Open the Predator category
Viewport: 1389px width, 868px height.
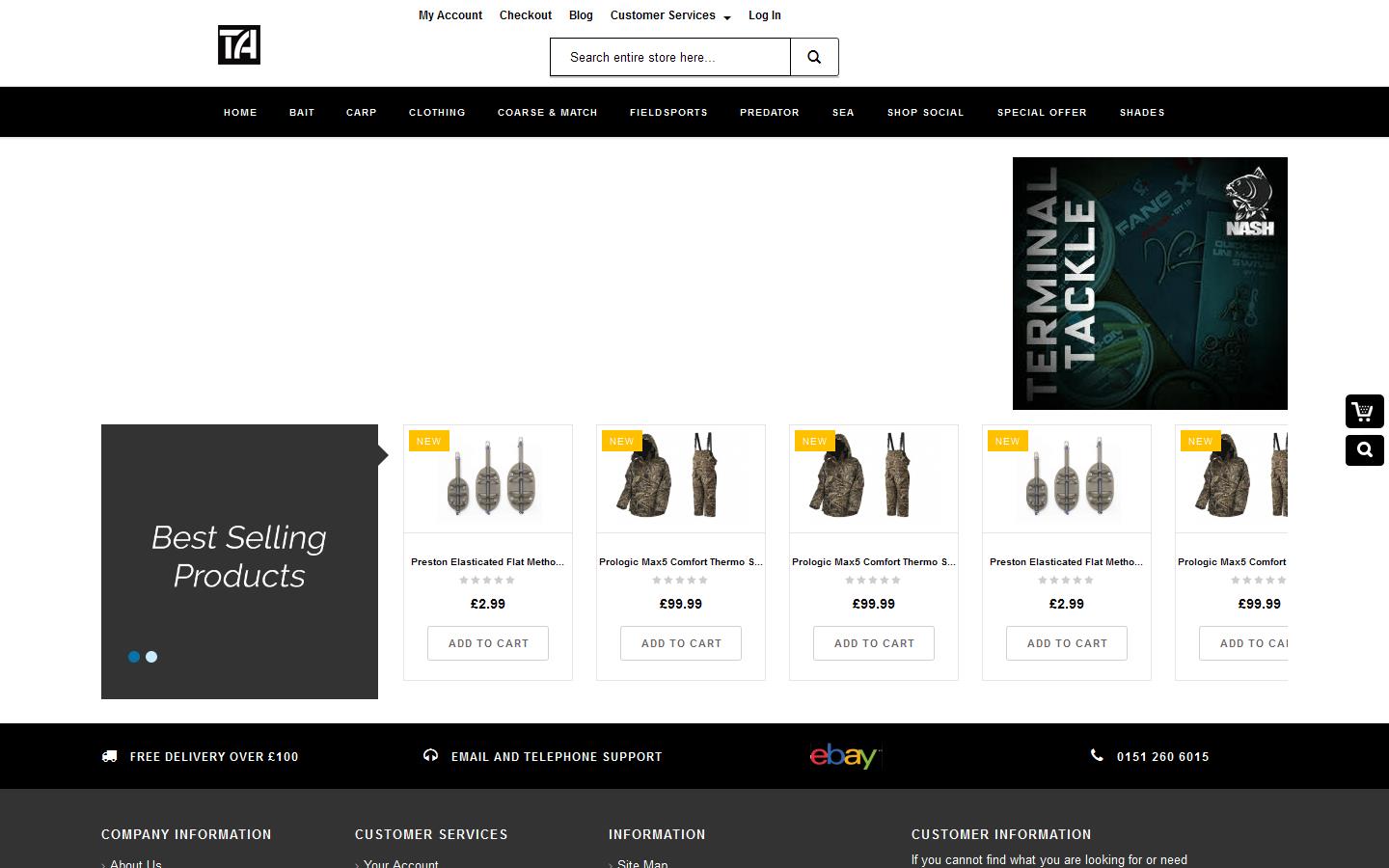[x=770, y=112]
